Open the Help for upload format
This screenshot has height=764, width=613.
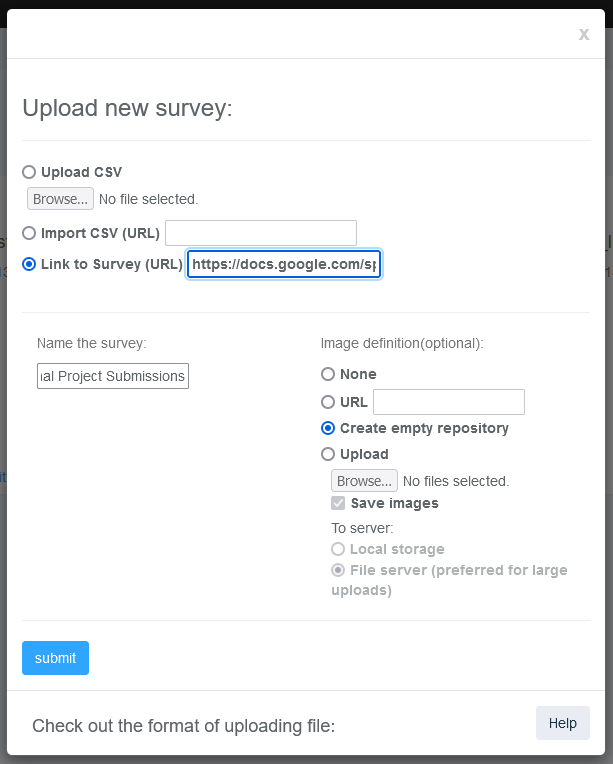click(x=563, y=723)
